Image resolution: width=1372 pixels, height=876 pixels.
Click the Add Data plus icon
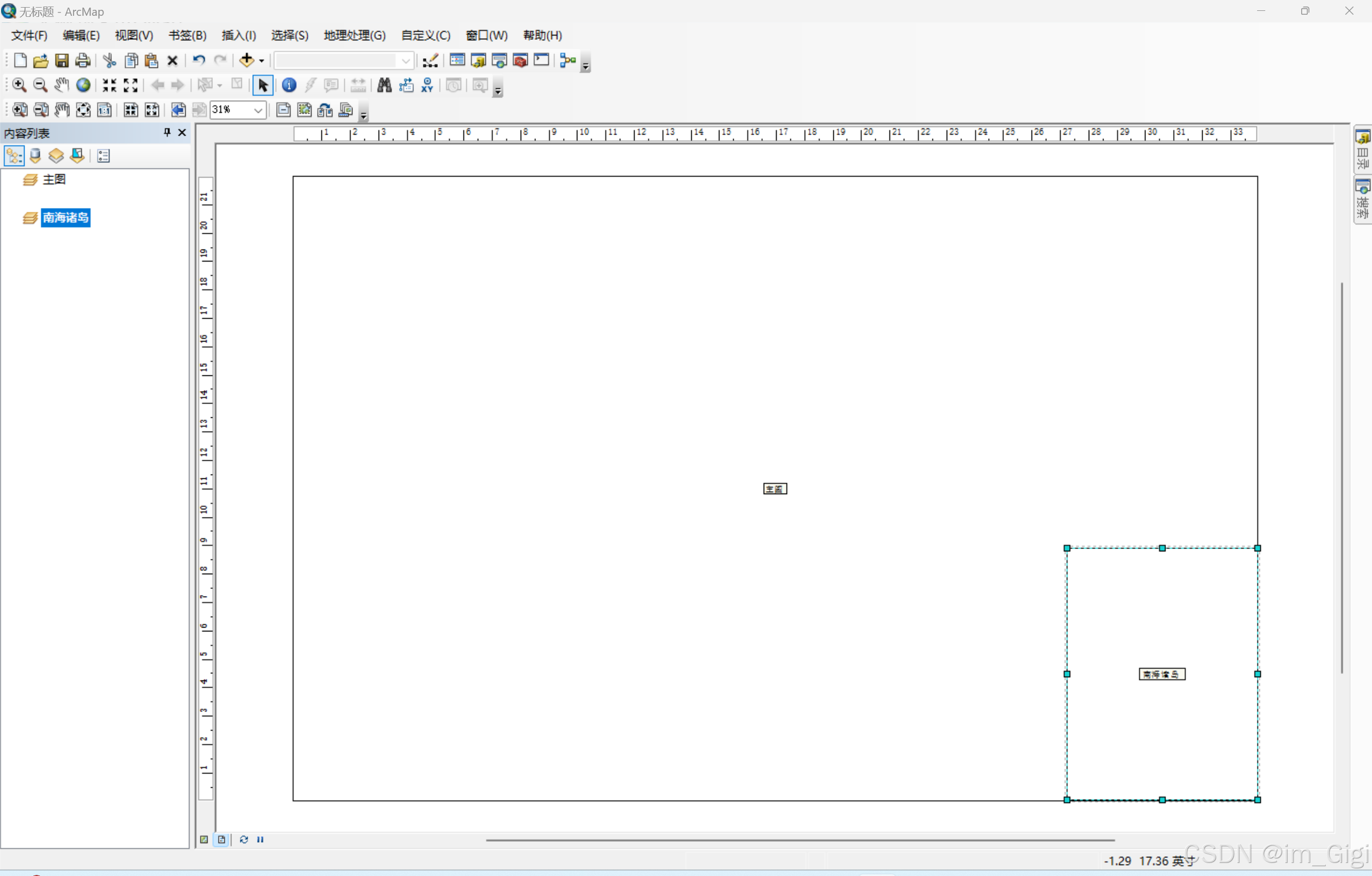(246, 60)
